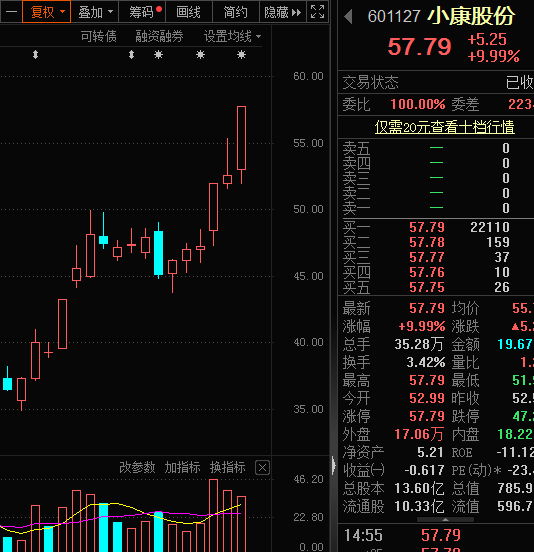Click the first up-down arrow event marker
The image size is (534, 552).
35,55
